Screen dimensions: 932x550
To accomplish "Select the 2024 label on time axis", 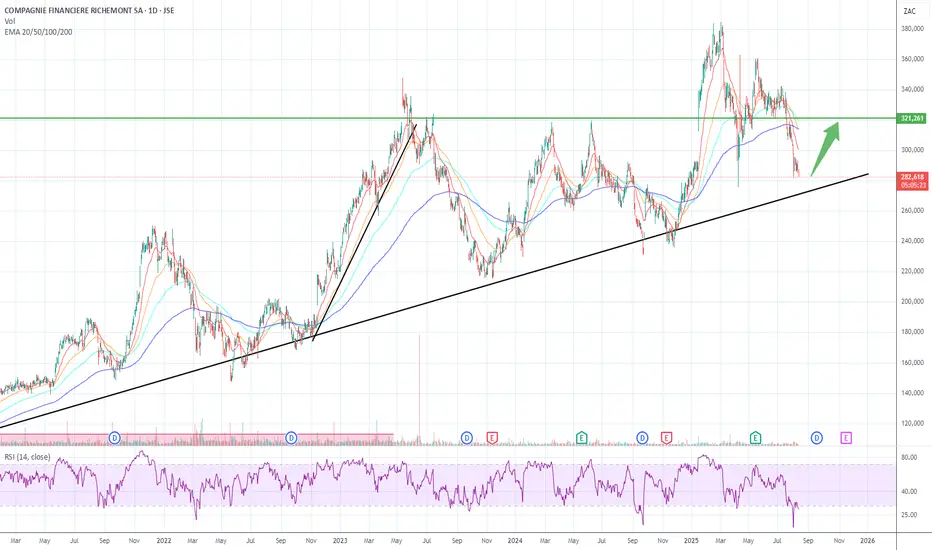I will click(x=515, y=540).
